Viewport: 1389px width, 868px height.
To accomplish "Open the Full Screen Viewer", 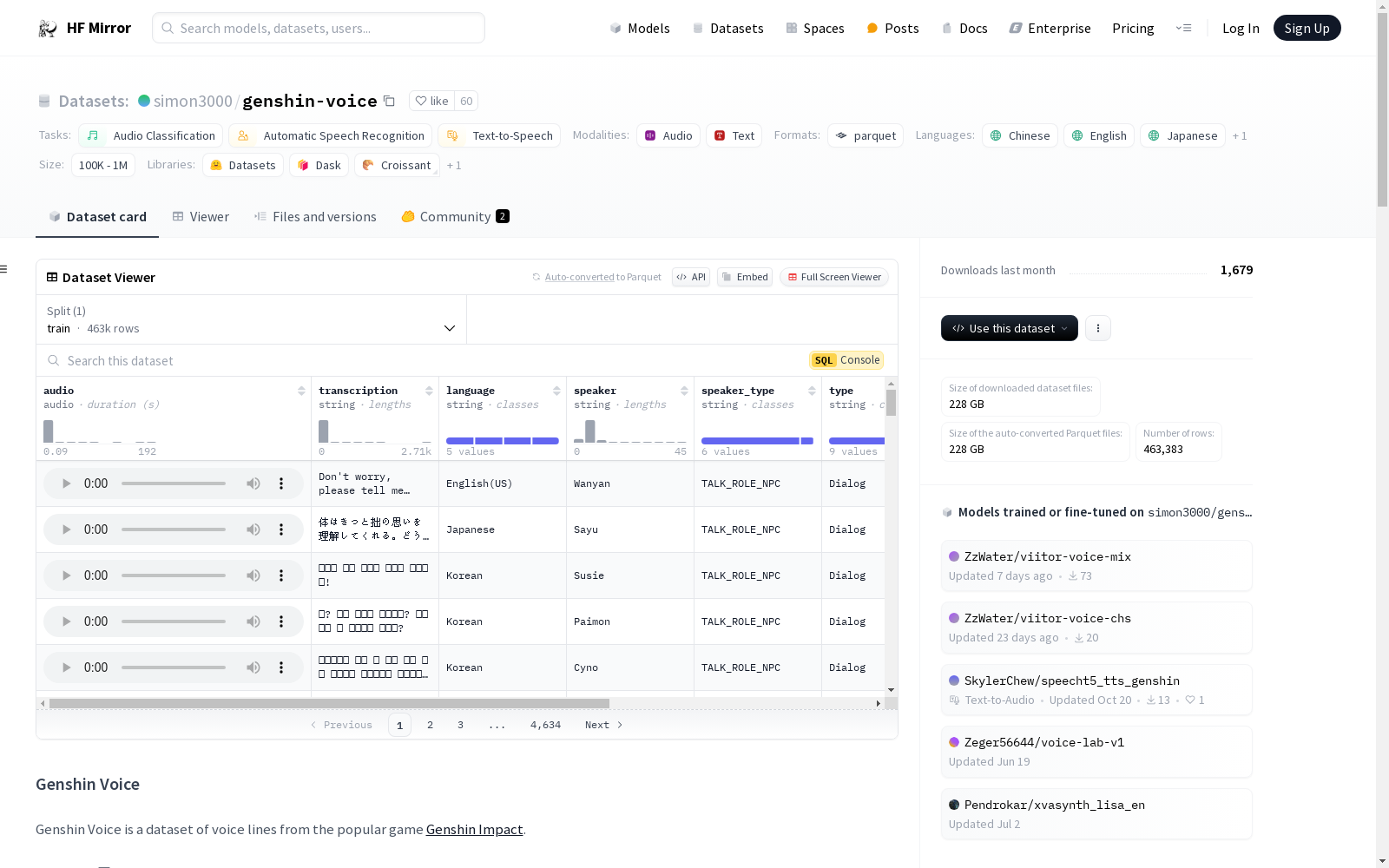I will [x=833, y=277].
